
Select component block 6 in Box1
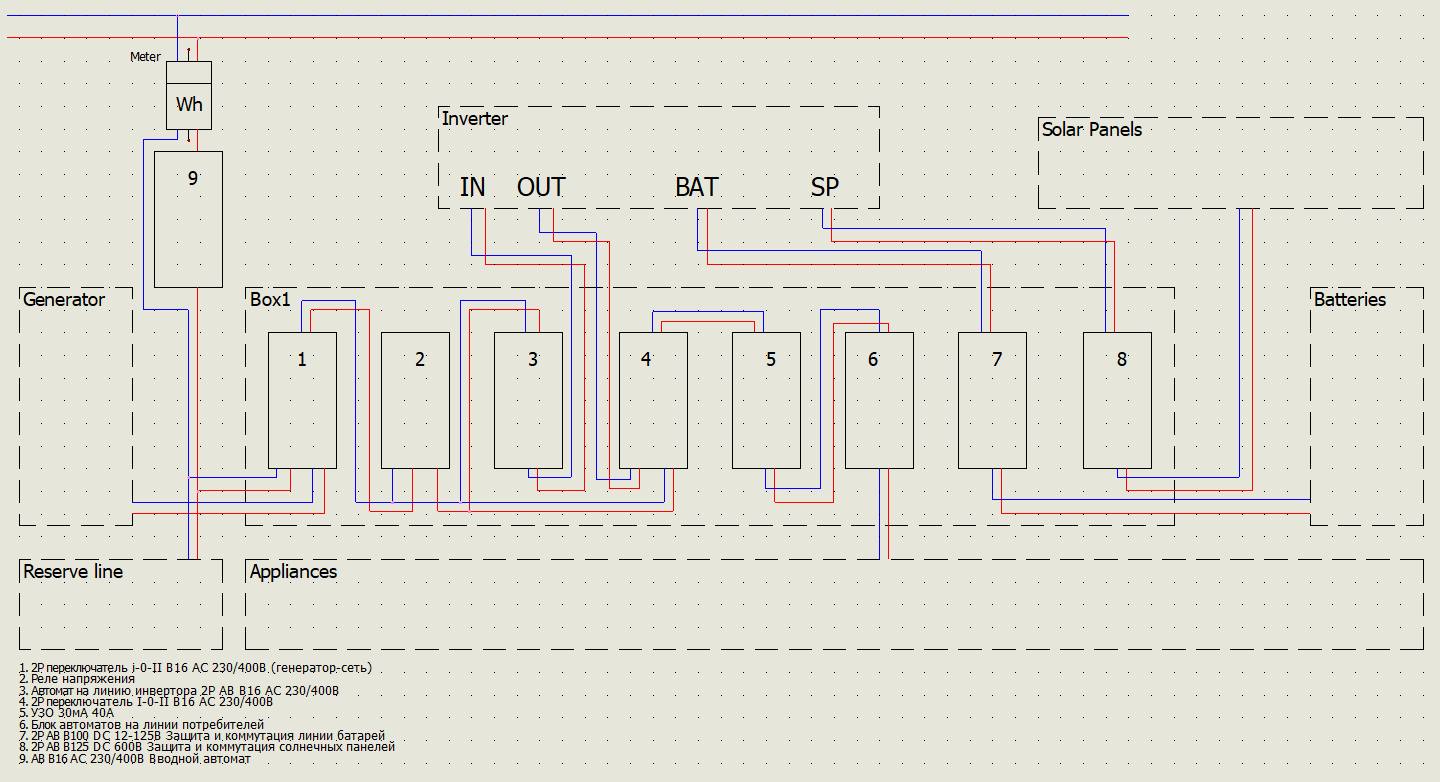click(x=879, y=400)
